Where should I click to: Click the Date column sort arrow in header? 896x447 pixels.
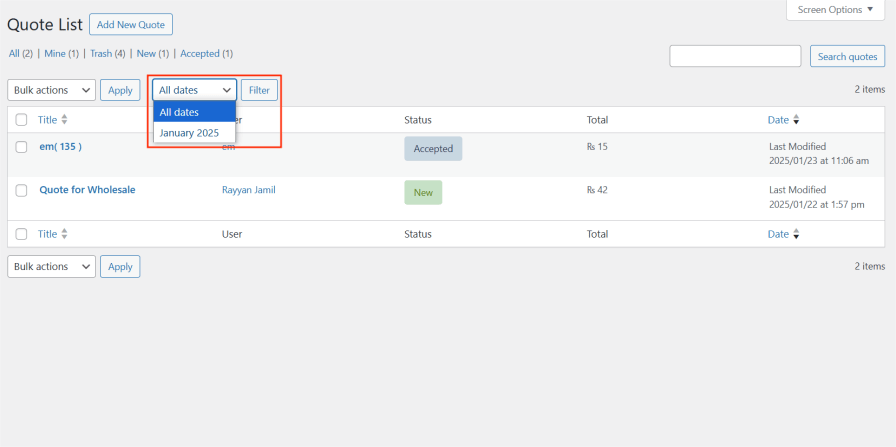[x=795, y=120]
